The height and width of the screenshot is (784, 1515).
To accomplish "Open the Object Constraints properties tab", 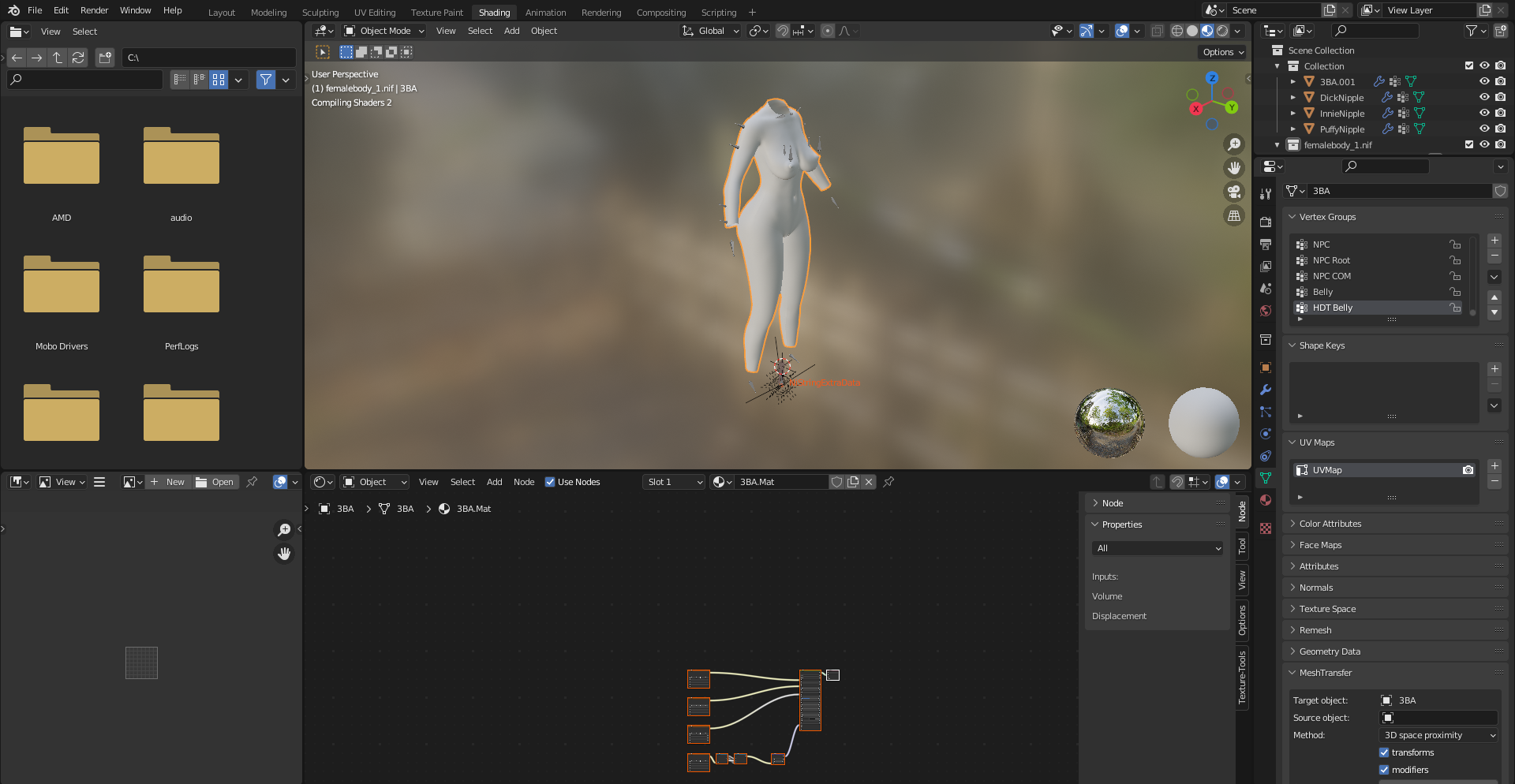I will coord(1266,456).
